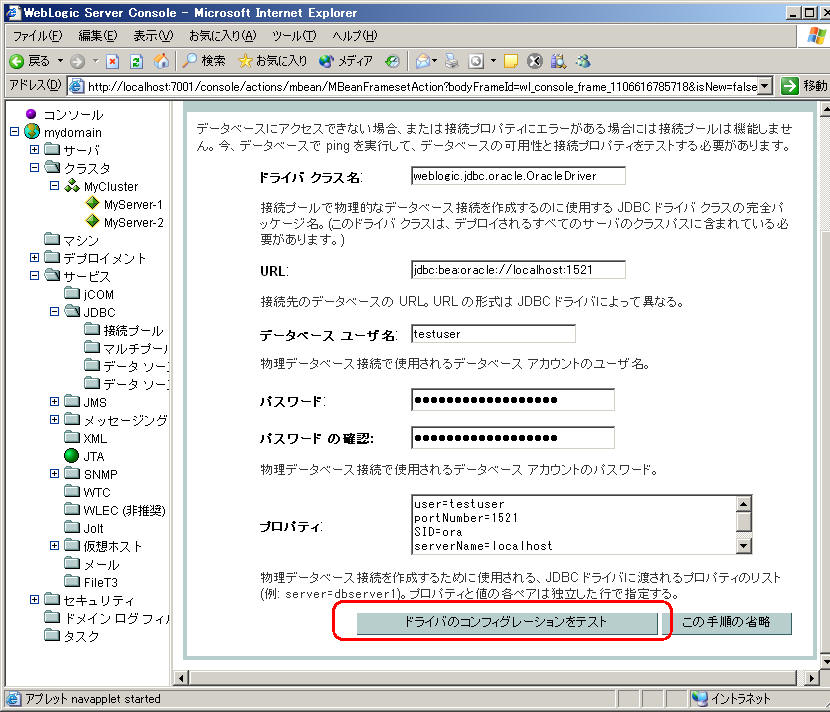The image size is (830, 712).
Task: Click the Refresh page toolbar icon
Action: pyautogui.click(x=136, y=61)
